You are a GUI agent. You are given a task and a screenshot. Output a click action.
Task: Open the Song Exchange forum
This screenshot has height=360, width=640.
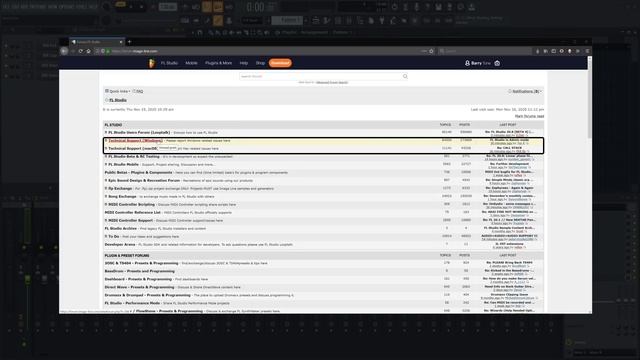pyautogui.click(x=122, y=196)
